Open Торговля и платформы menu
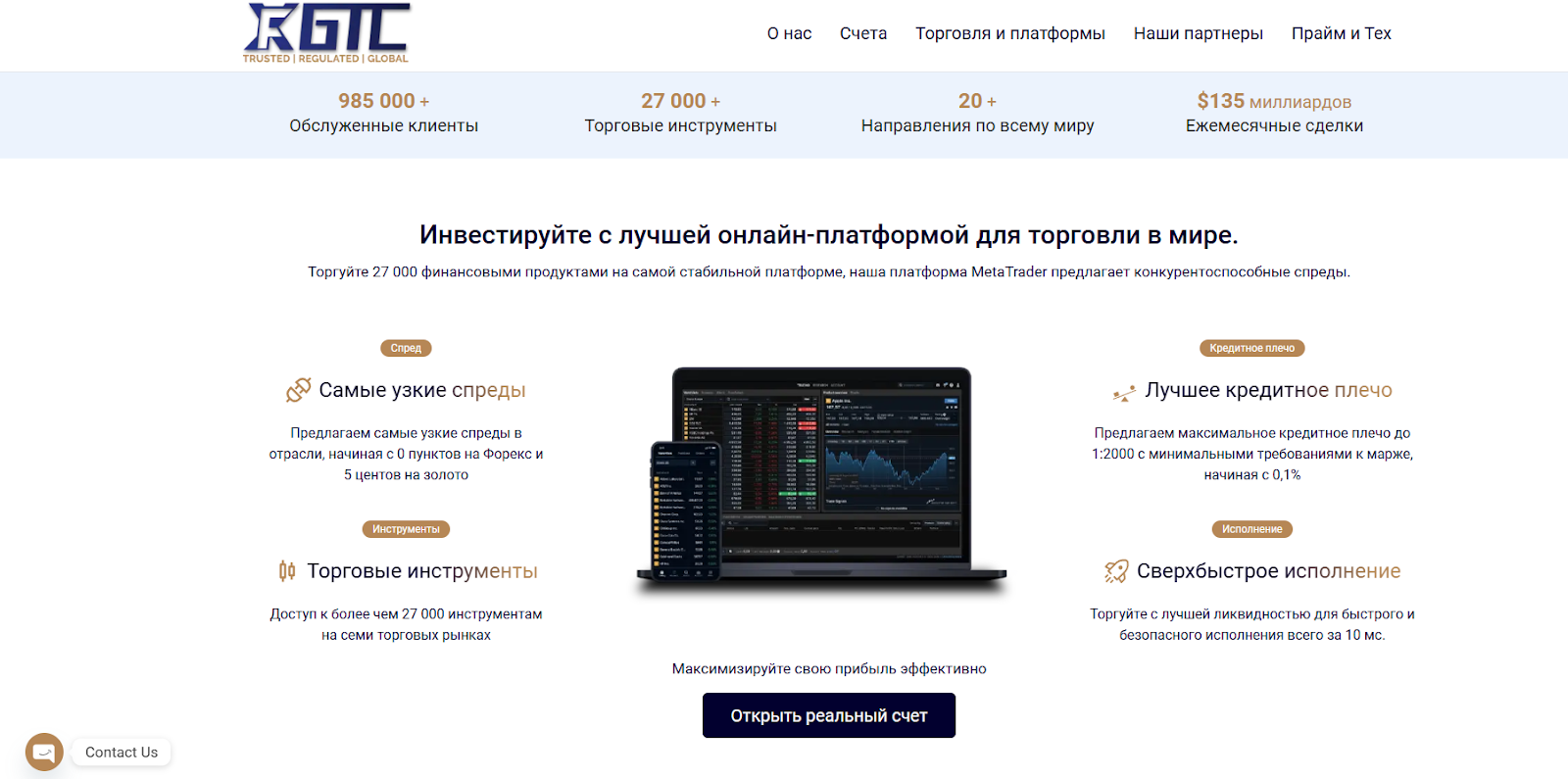The width and height of the screenshot is (1568, 779). click(x=1010, y=33)
